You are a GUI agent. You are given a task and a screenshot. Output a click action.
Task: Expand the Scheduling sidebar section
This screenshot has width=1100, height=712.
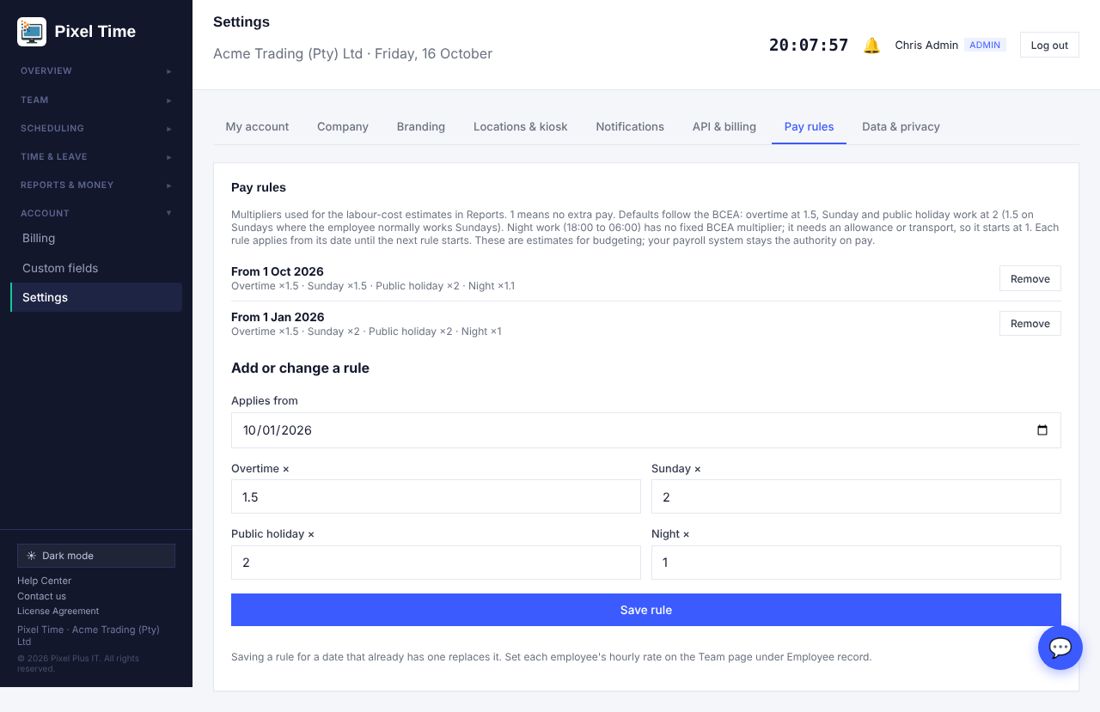[x=96, y=128]
